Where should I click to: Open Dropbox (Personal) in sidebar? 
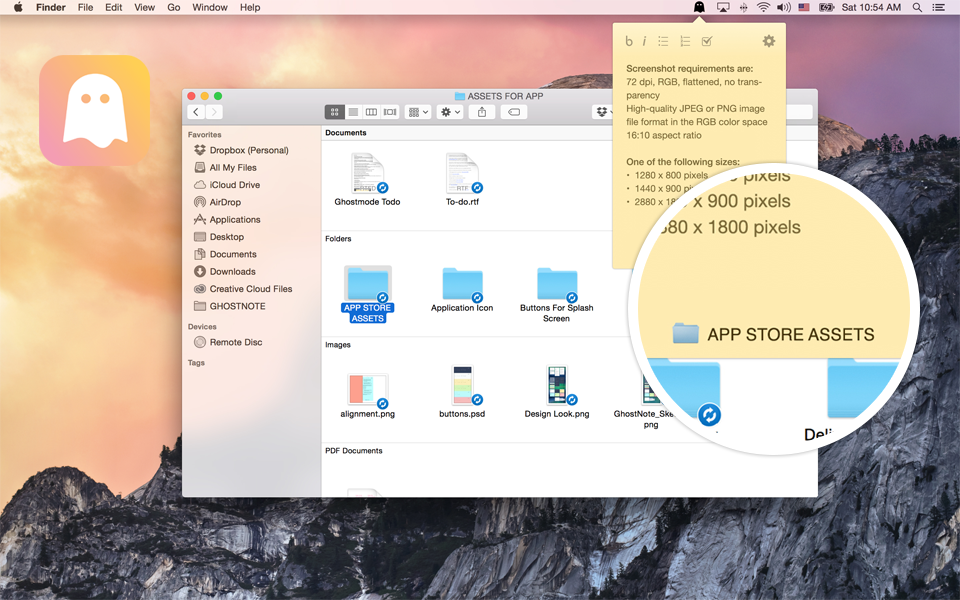point(249,150)
